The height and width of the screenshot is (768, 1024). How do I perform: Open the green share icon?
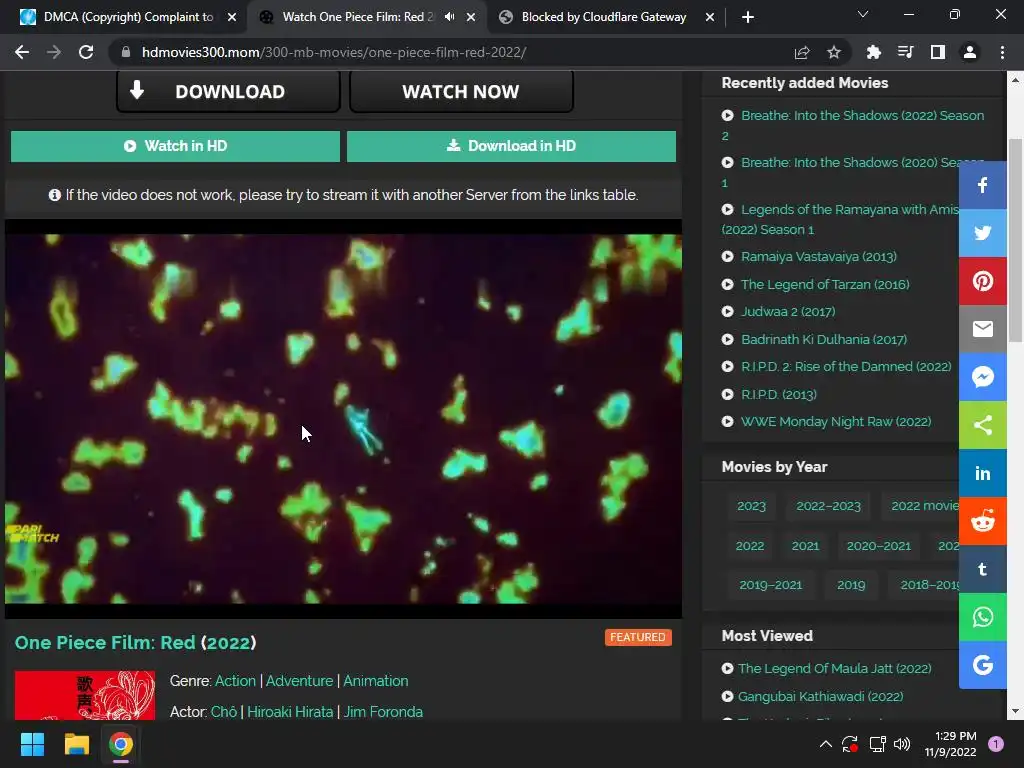[x=982, y=425]
